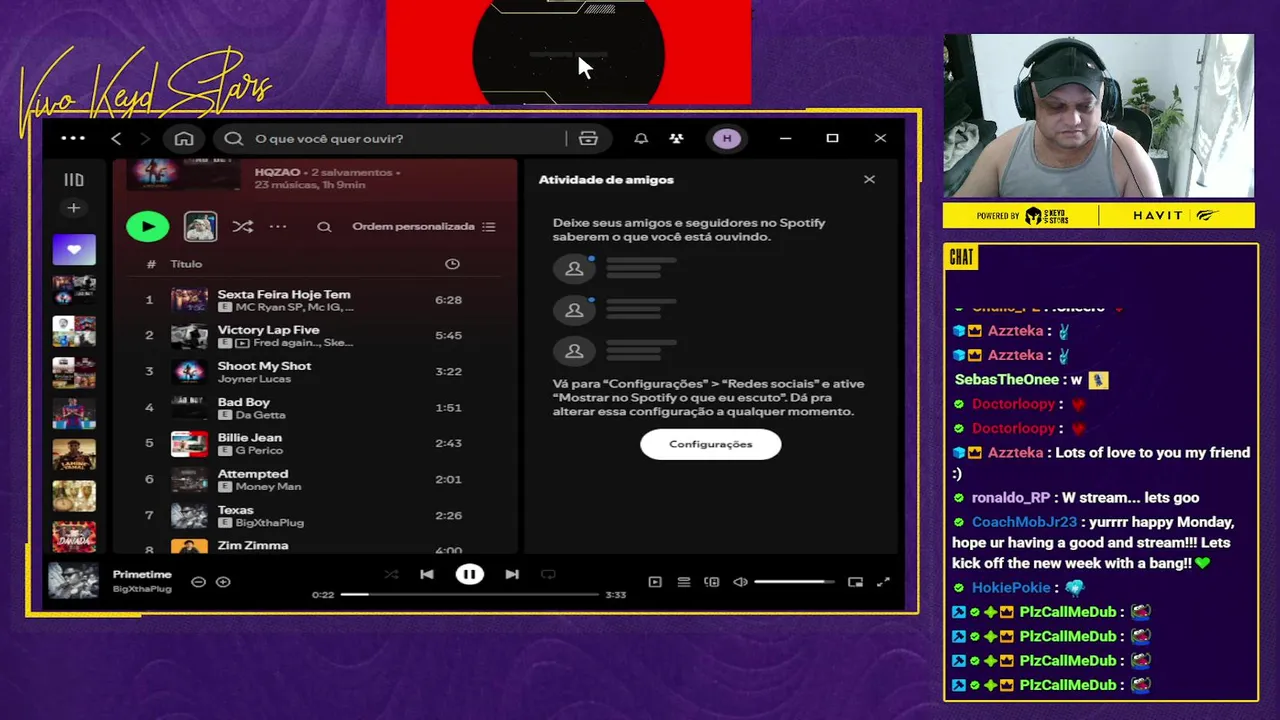The height and width of the screenshot is (720, 1280).
Task: Open the Spotify Home page
Action: coord(184,139)
